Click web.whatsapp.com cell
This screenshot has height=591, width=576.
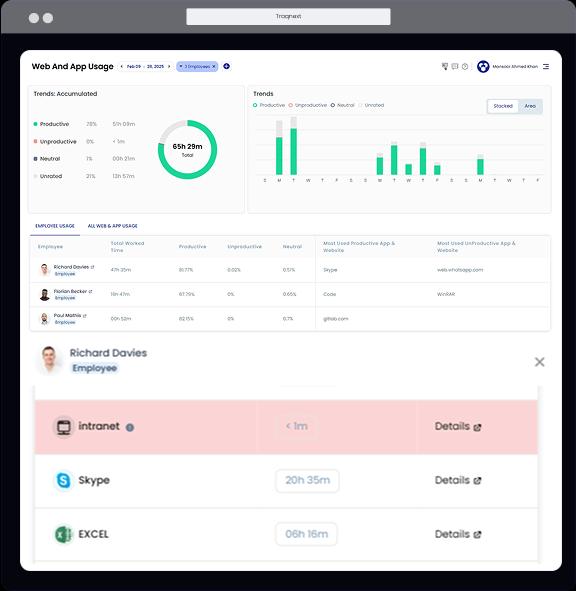tap(460, 270)
